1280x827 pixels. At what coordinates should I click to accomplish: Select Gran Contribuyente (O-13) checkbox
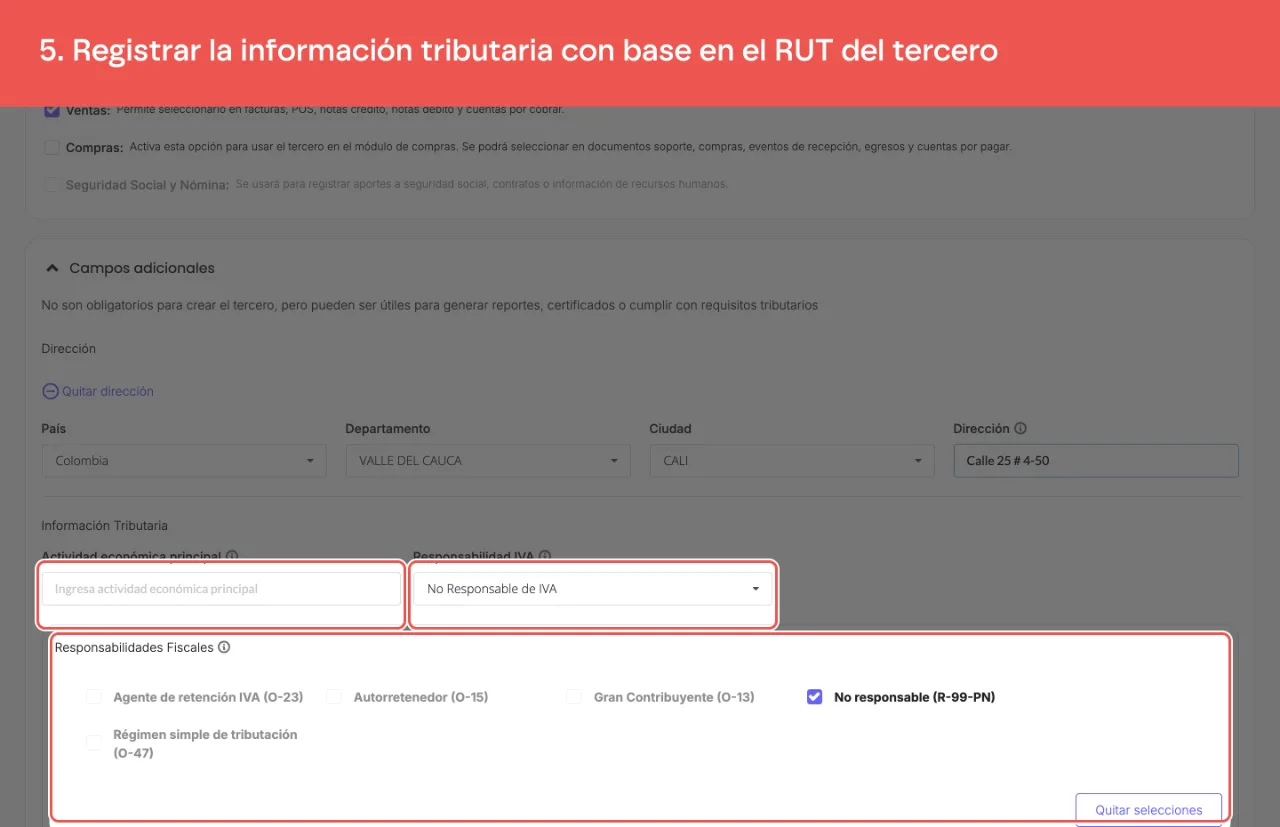click(x=574, y=697)
